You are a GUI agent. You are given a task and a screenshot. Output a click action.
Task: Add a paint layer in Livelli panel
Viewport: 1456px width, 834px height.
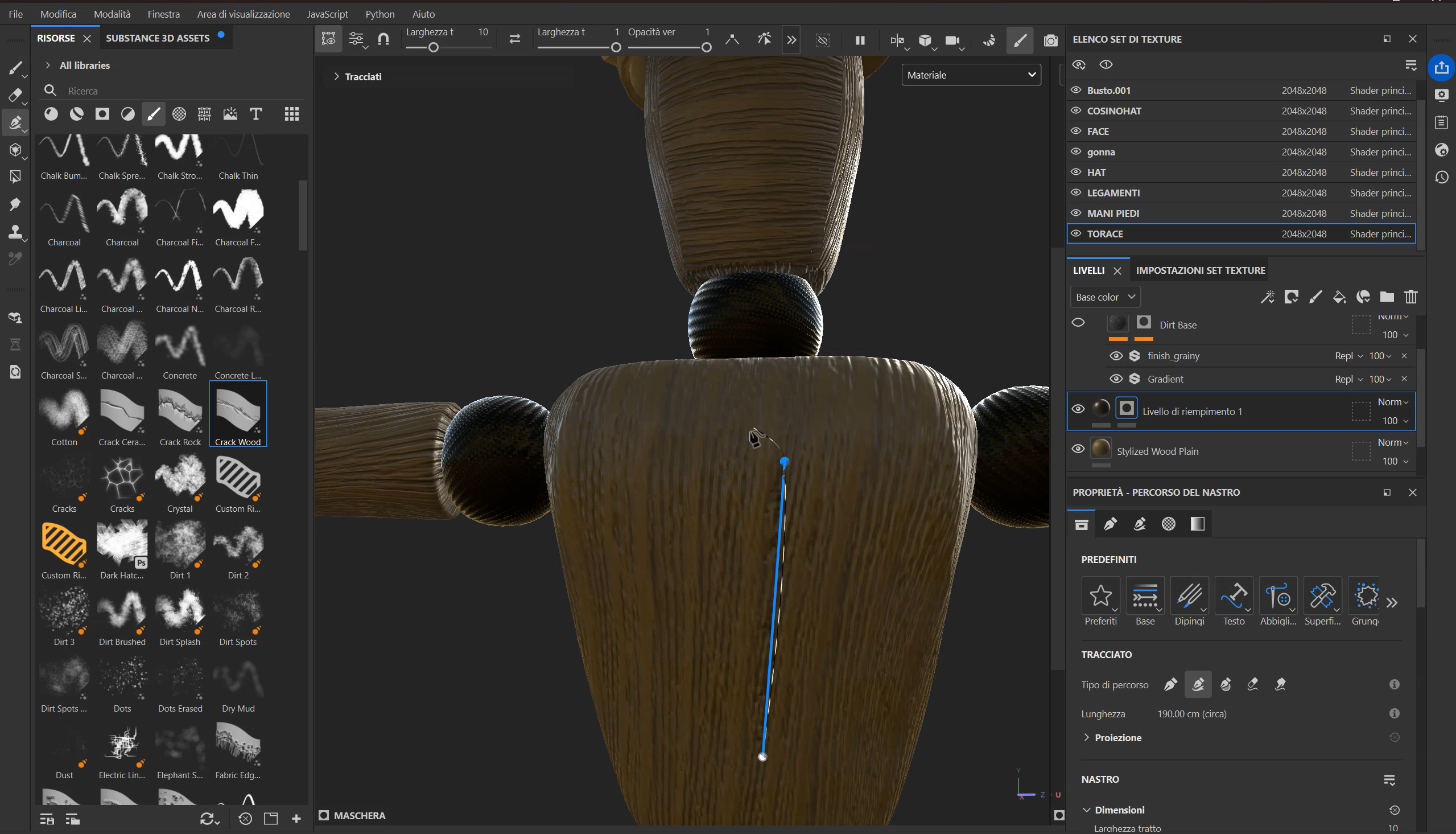point(1315,297)
